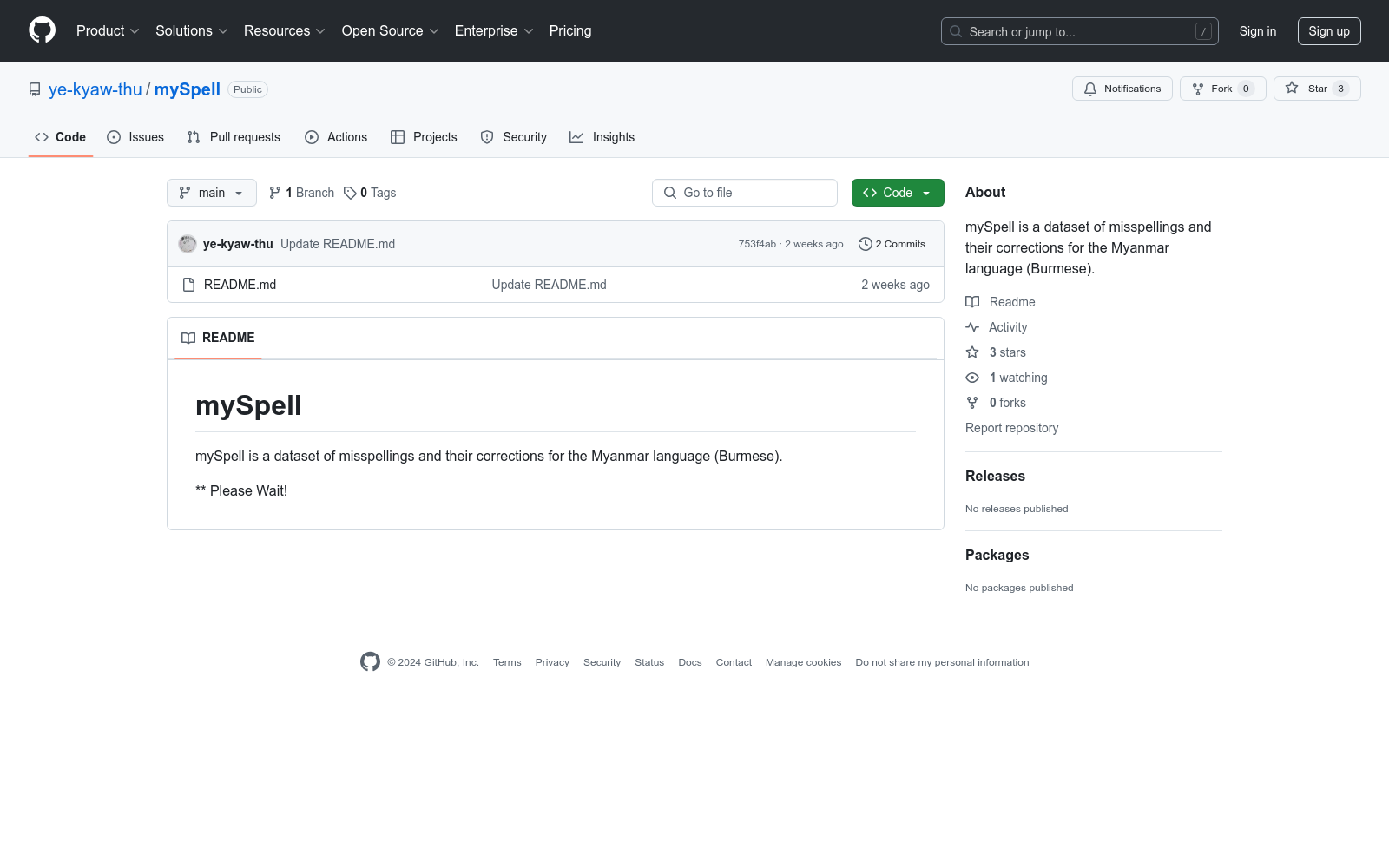Focus the Search or jump to field
The width and height of the screenshot is (1389, 868).
click(1079, 31)
